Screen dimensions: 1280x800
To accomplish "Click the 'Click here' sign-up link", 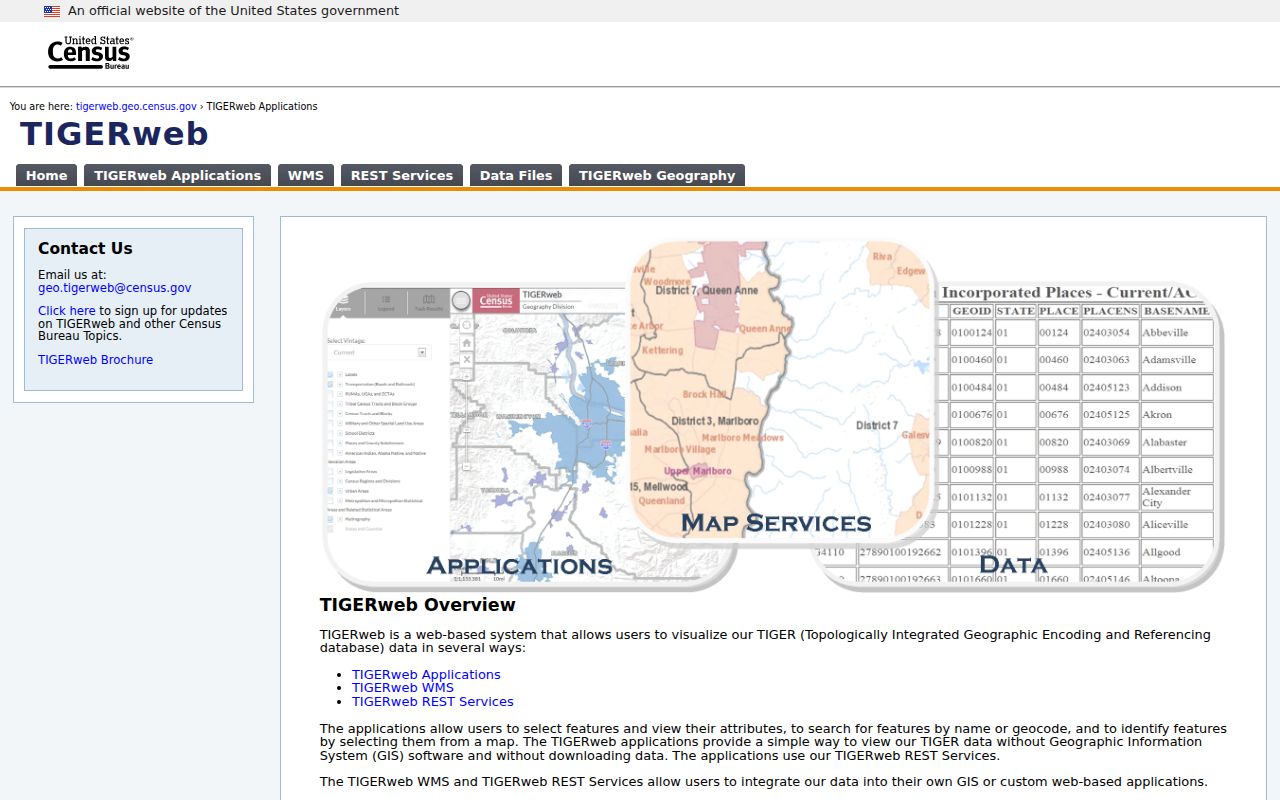I will 67,311.
